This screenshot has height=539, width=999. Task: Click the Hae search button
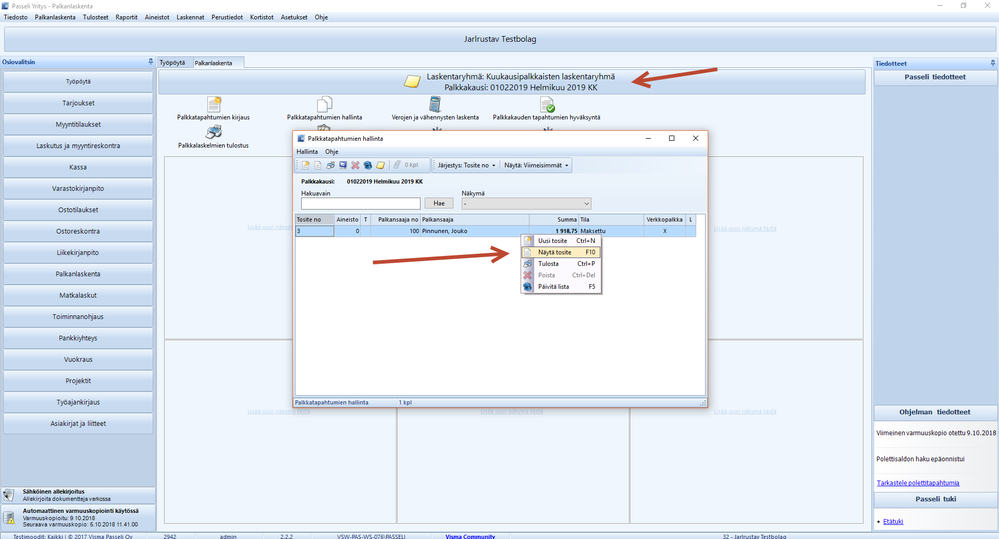439,203
